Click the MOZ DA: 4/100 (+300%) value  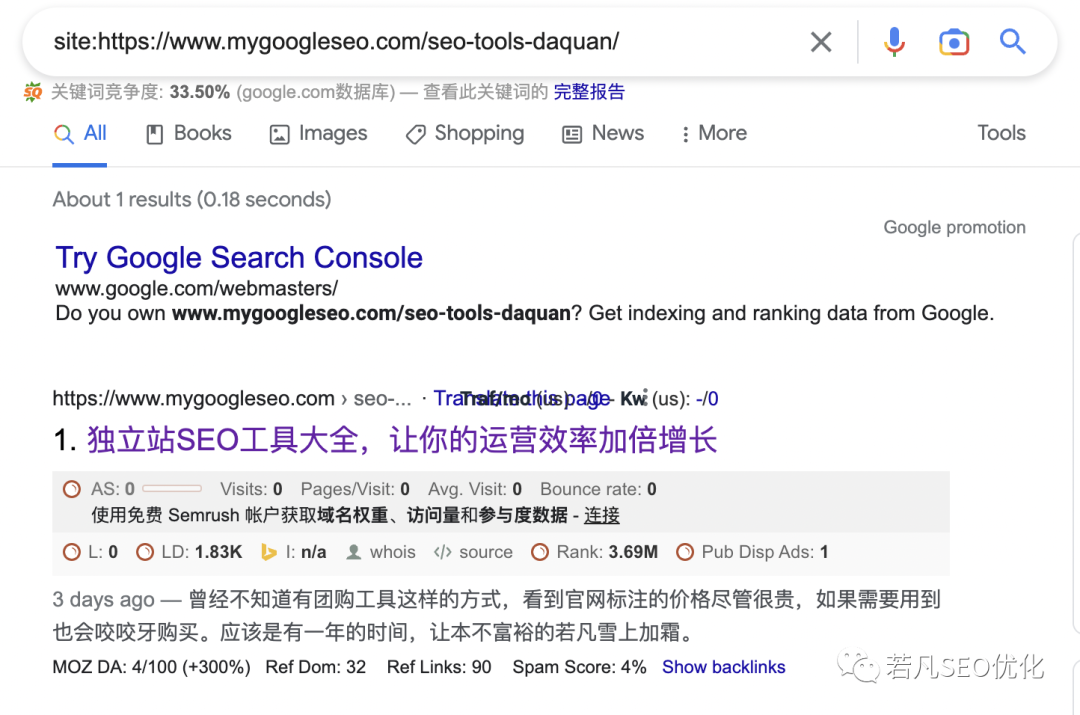[152, 667]
